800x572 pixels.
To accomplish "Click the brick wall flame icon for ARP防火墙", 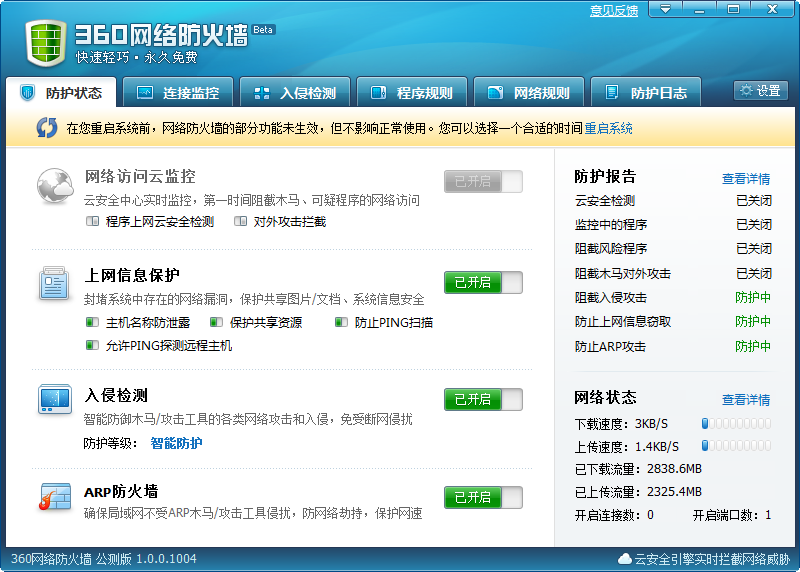I will 55,496.
